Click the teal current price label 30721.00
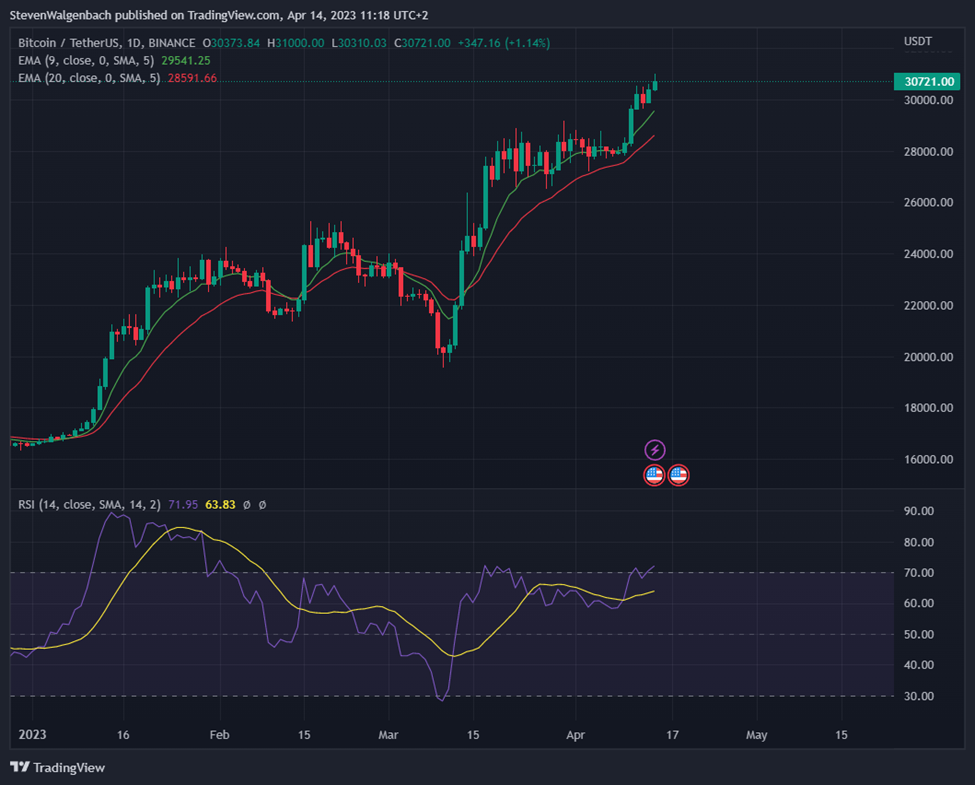This screenshot has width=975, height=785. pyautogui.click(x=927, y=81)
